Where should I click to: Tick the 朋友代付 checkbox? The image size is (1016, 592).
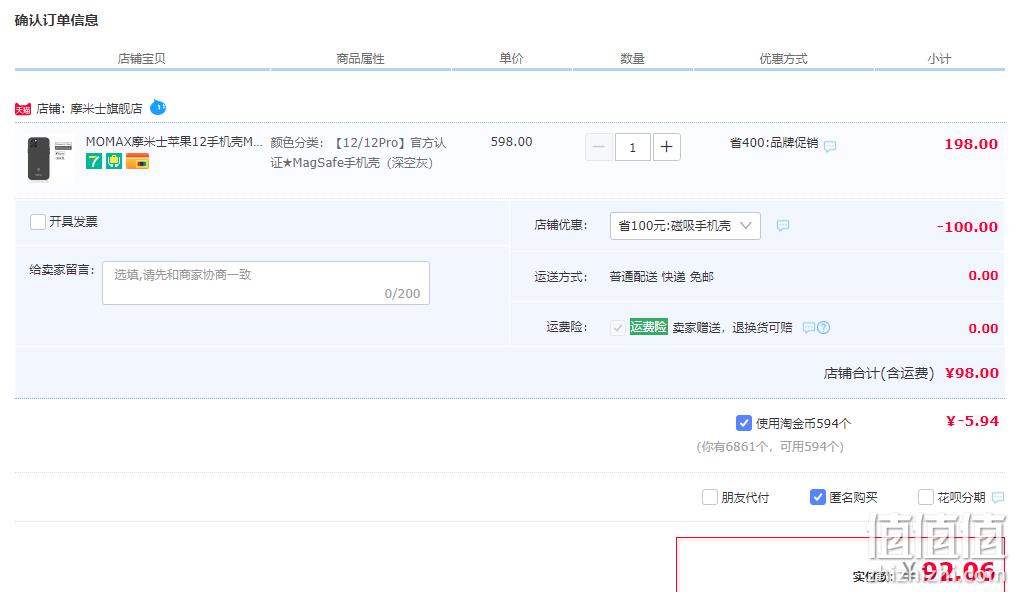710,497
